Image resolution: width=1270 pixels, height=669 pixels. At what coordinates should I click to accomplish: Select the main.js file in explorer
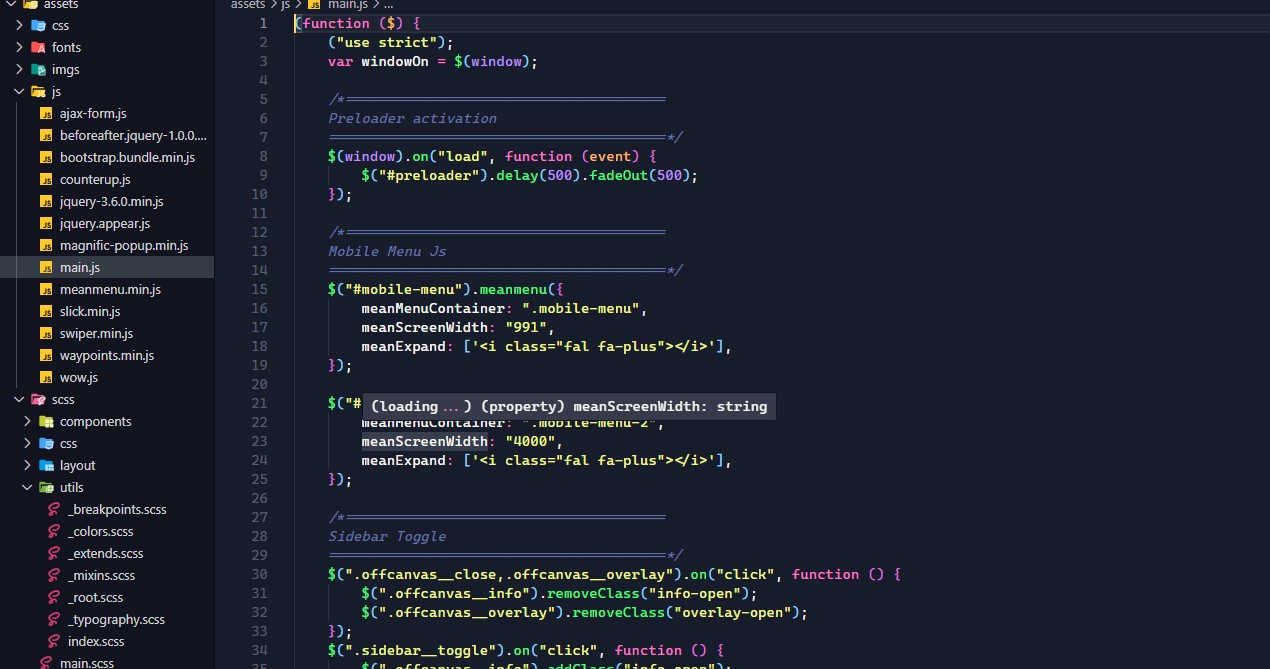click(x=80, y=267)
